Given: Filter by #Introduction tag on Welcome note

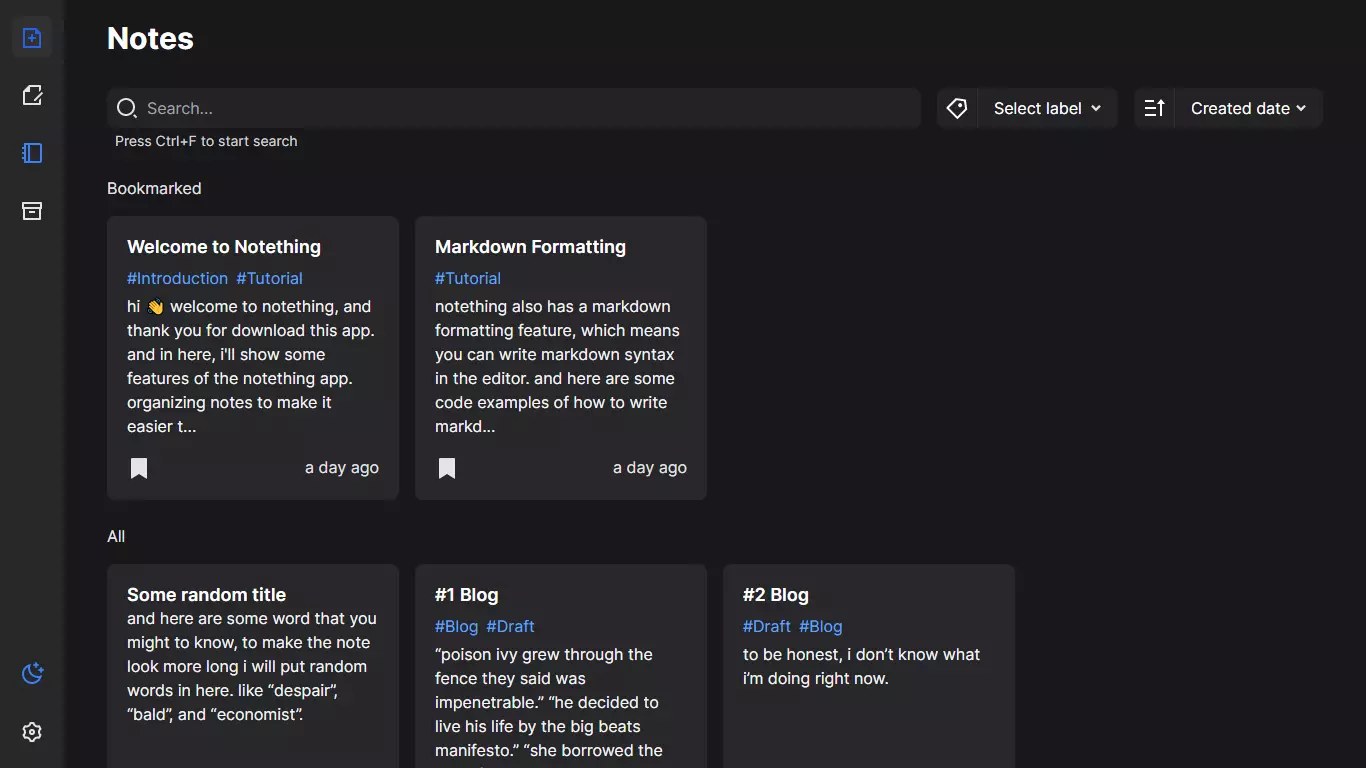Looking at the screenshot, I should click(x=177, y=278).
